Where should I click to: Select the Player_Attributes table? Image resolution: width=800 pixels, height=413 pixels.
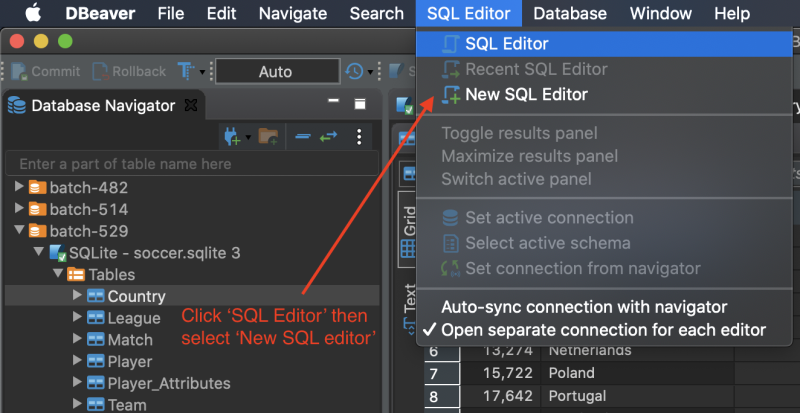pos(169,383)
